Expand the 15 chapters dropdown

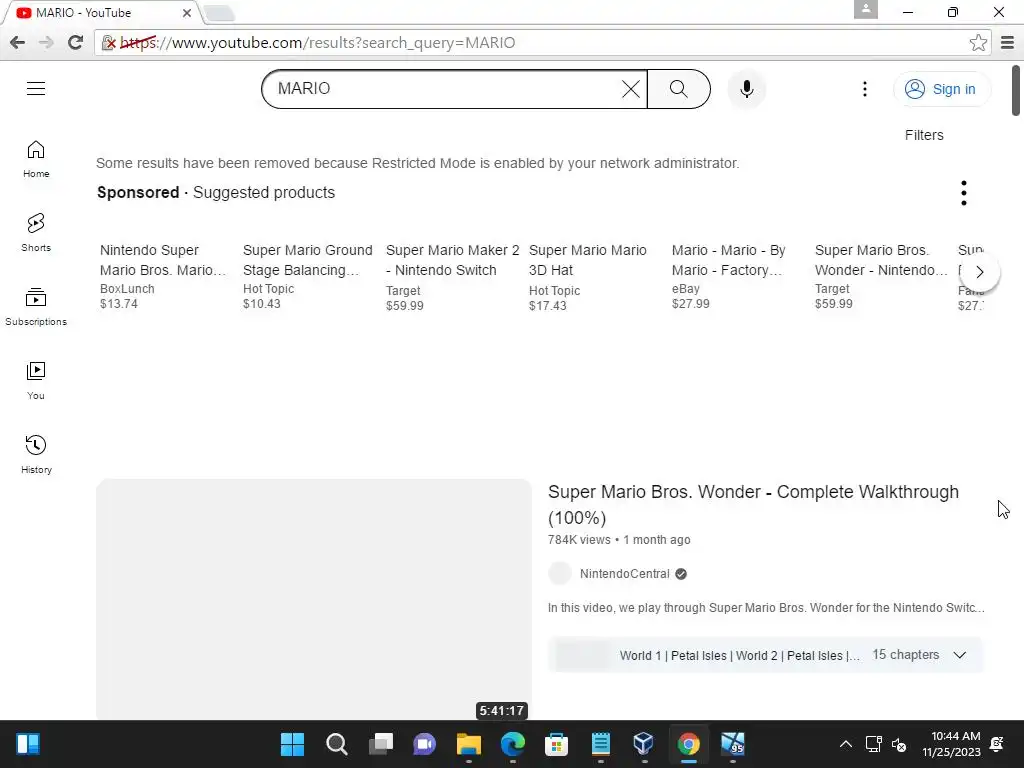959,655
